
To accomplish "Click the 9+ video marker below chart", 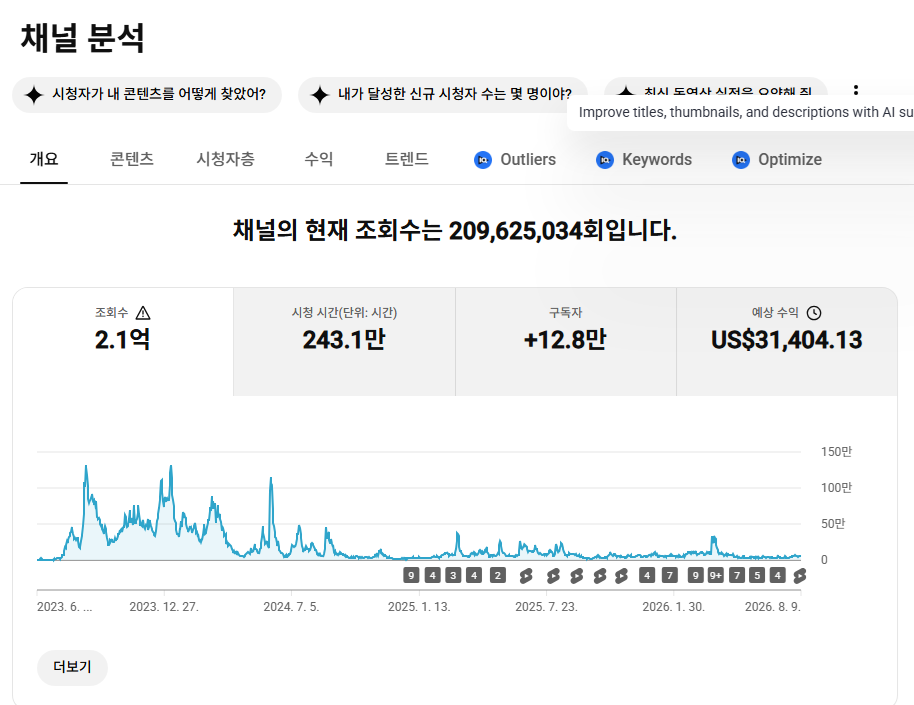I will click(715, 576).
